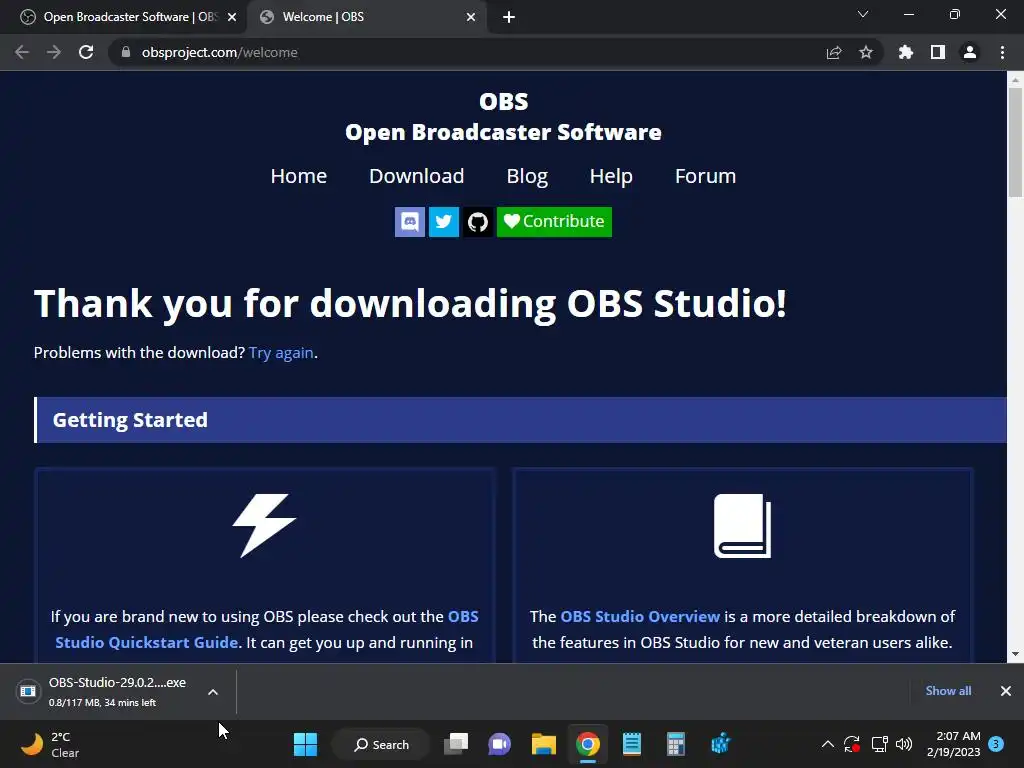The image size is (1024, 768).
Task: Open the Calculator taskbar icon
Action: pyautogui.click(x=675, y=744)
